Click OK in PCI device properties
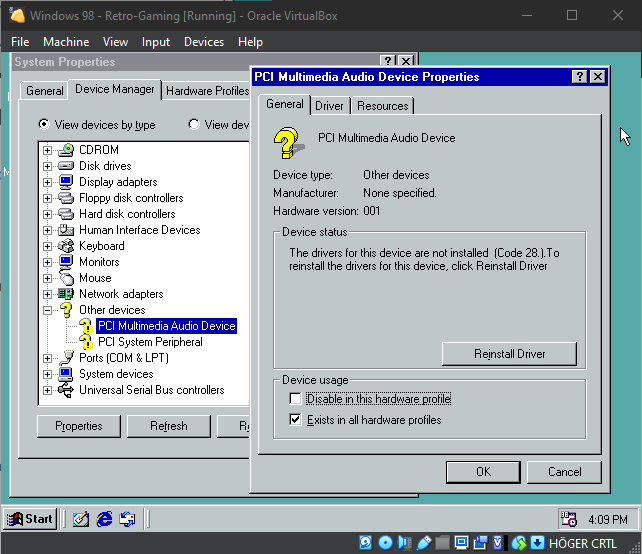Image resolution: width=642 pixels, height=554 pixels. 483,472
